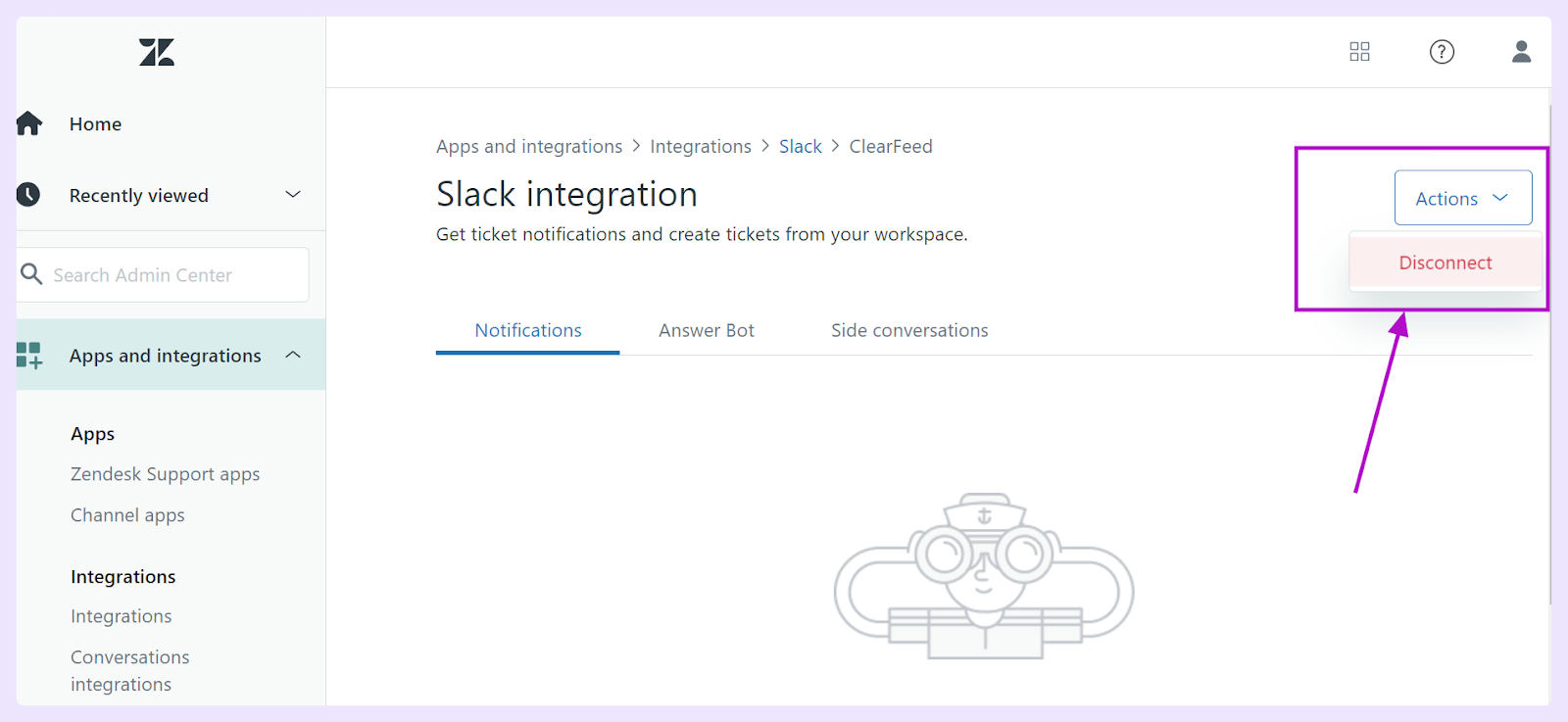Collapse the Apps and integrations section chevron
The height and width of the screenshot is (722, 1568).
pyautogui.click(x=293, y=355)
